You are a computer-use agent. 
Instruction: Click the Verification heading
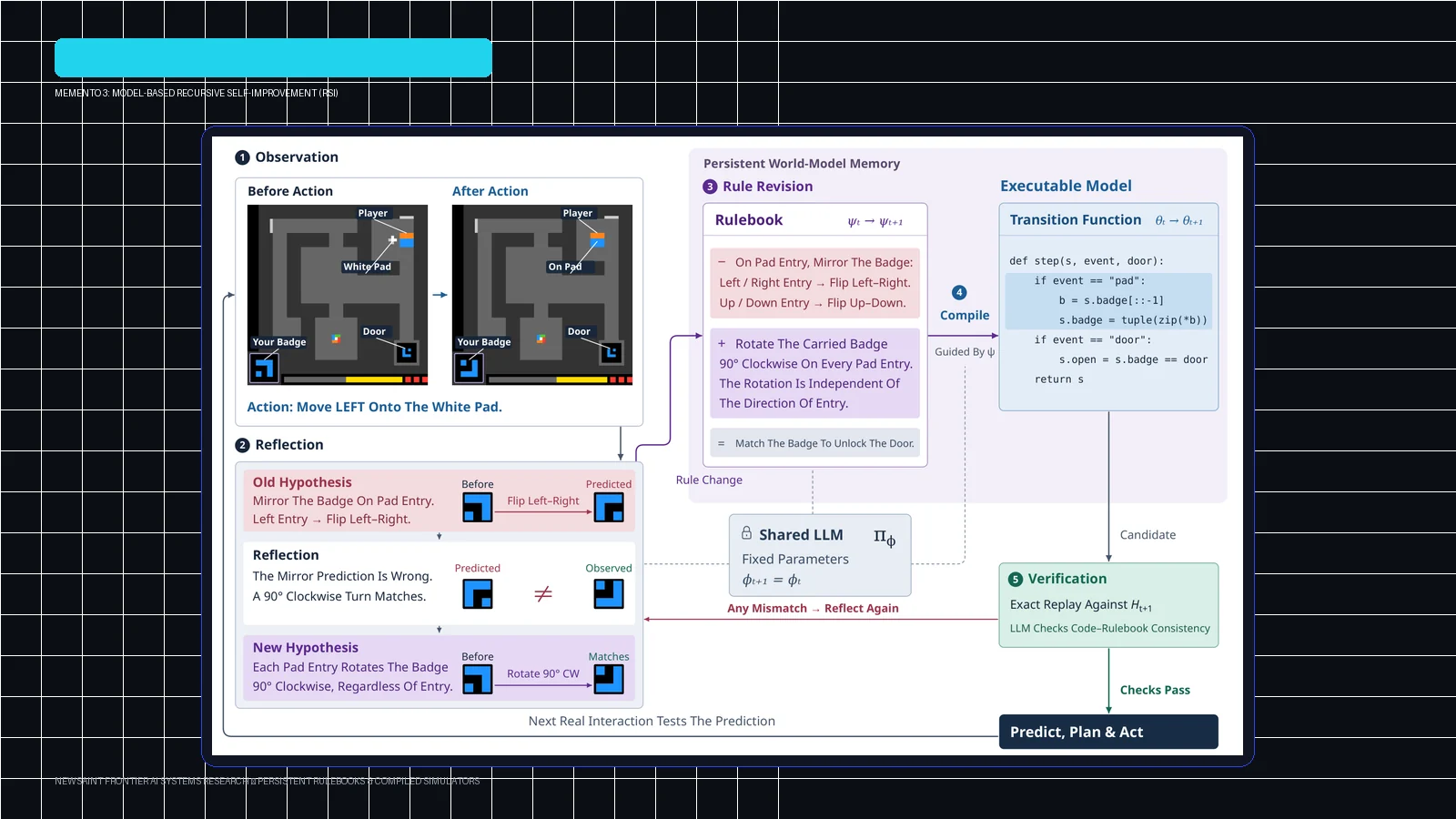coord(1067,579)
